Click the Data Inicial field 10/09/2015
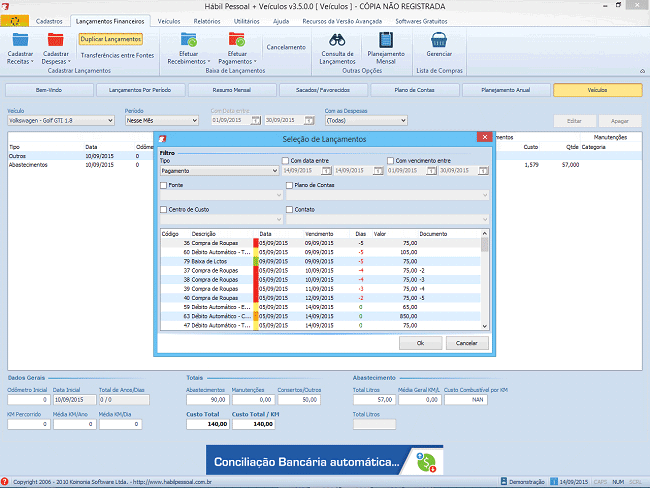650x488 pixels. pyautogui.click(x=75, y=400)
